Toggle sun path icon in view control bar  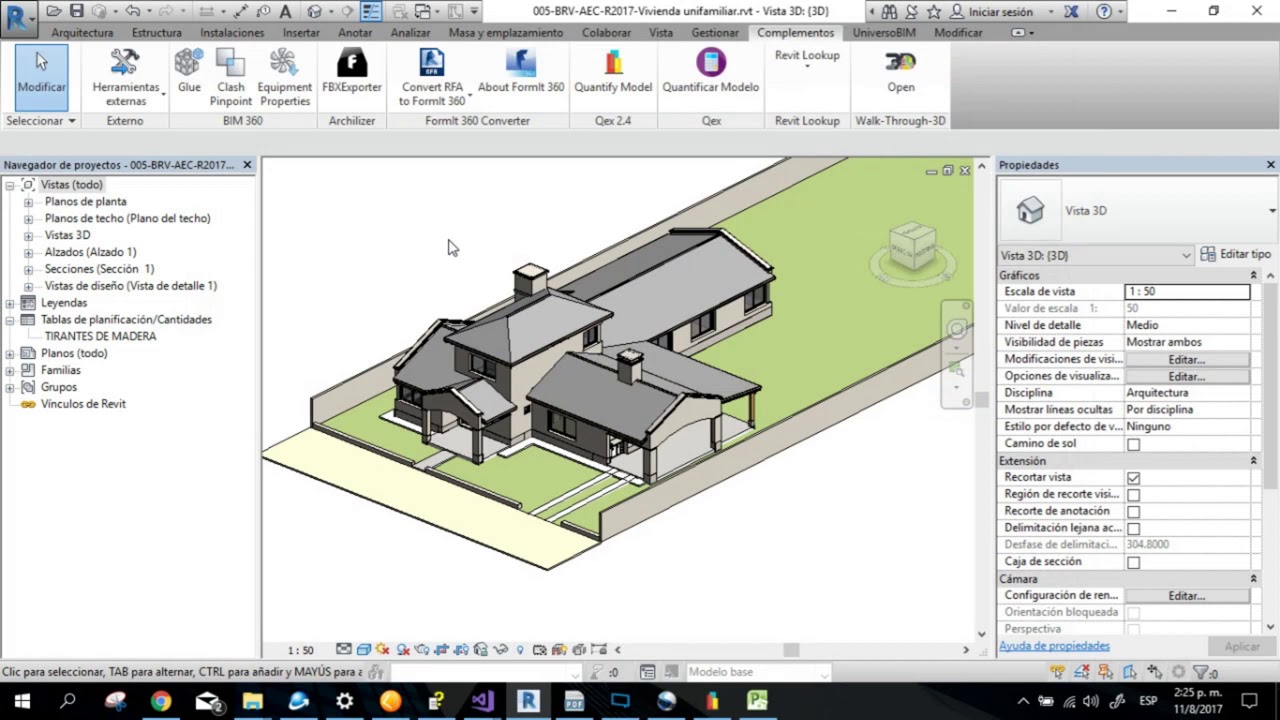[x=383, y=650]
